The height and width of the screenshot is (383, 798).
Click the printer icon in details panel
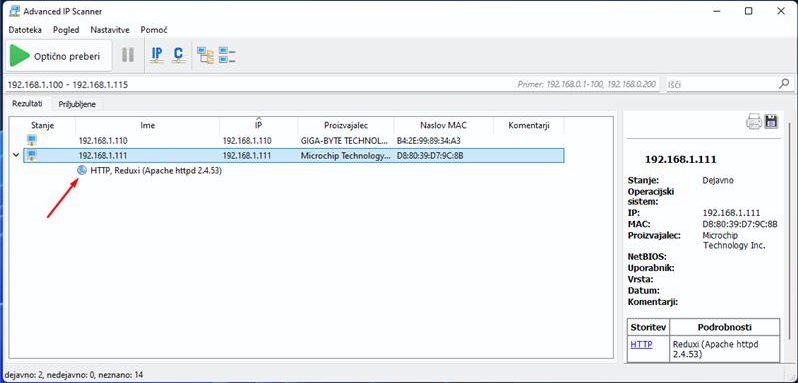coord(754,122)
